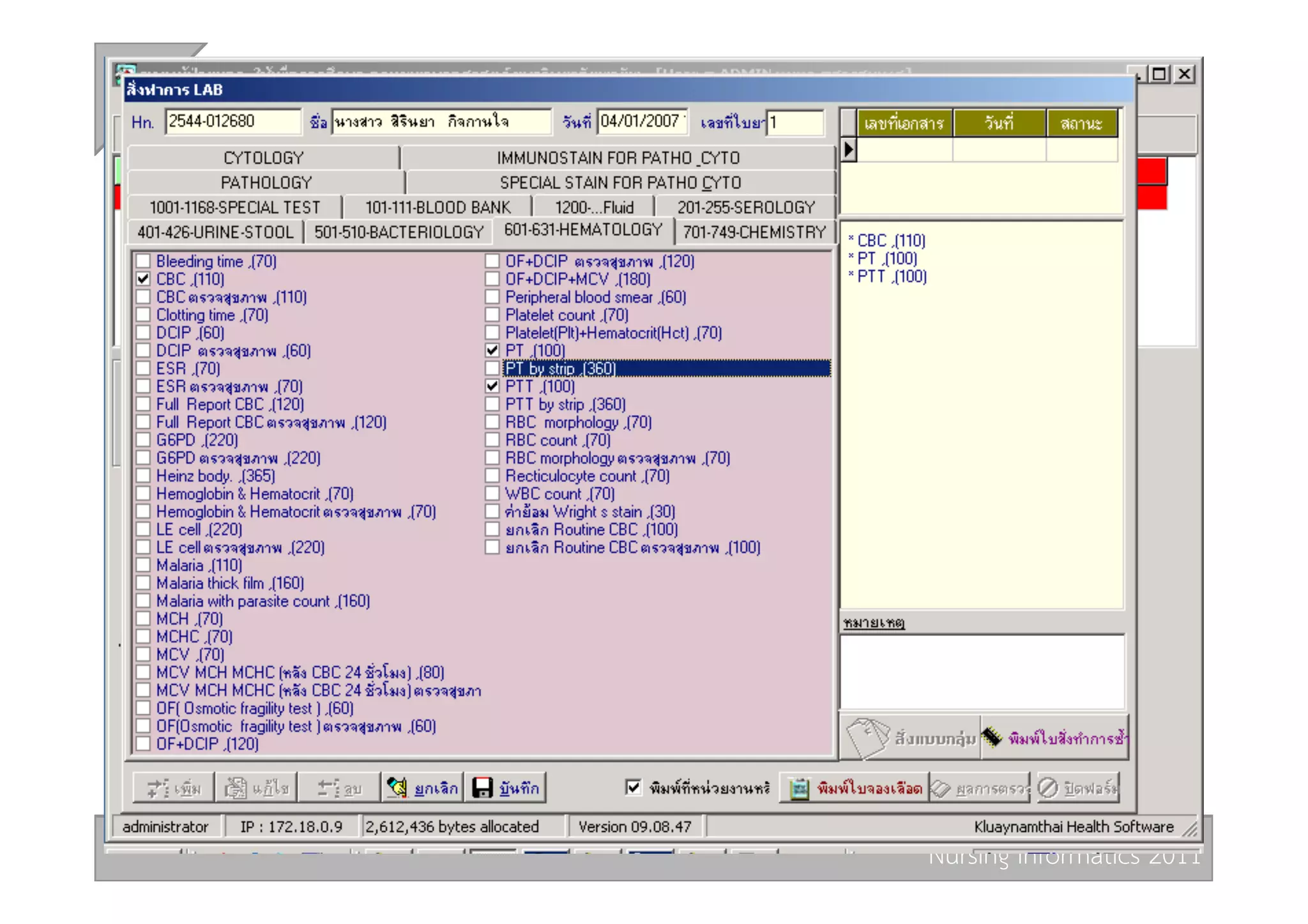
Task: Enable the Malaria thick film (160) test
Action: coord(143,583)
